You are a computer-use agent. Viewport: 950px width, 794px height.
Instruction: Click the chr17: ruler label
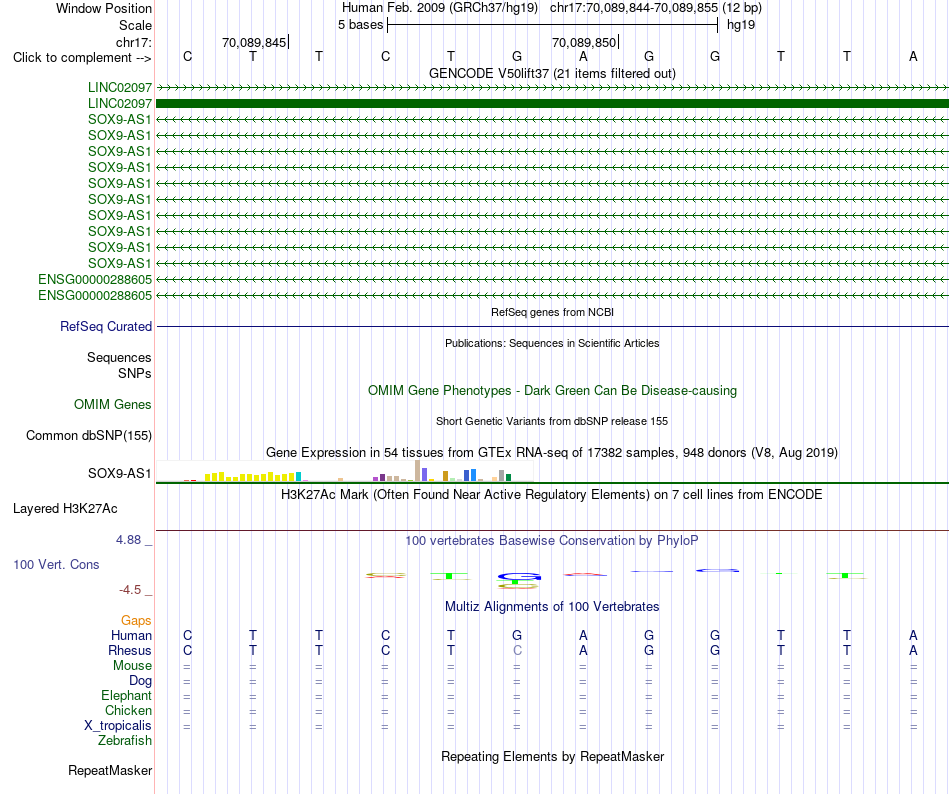pos(133,42)
